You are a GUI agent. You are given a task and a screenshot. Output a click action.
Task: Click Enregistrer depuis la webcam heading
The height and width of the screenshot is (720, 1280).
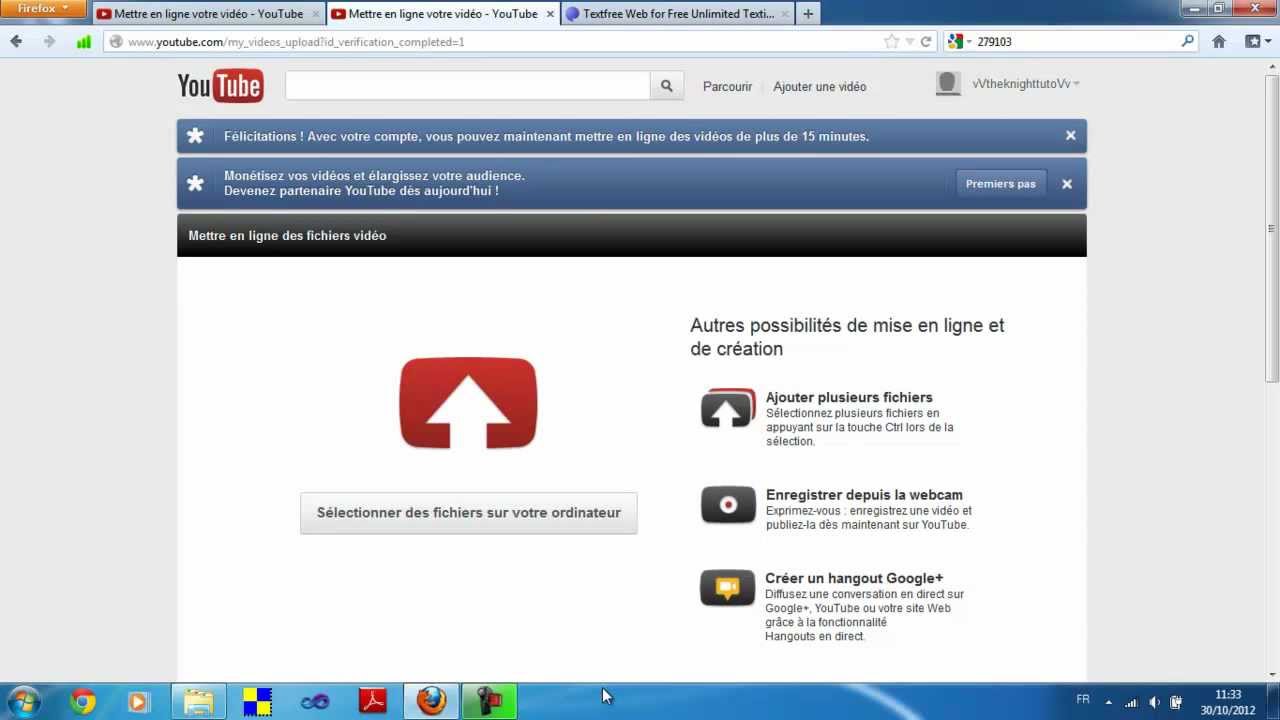[864, 494]
